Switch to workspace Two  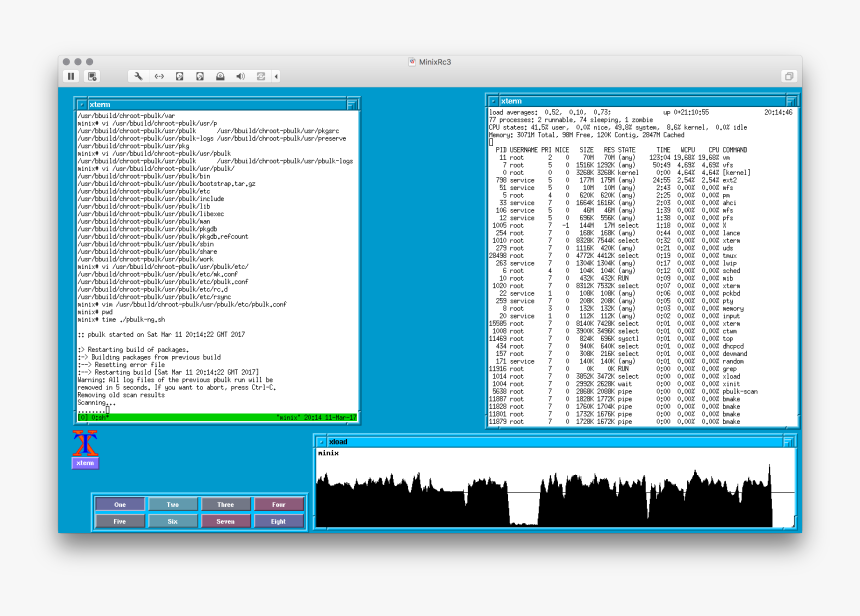point(173,504)
